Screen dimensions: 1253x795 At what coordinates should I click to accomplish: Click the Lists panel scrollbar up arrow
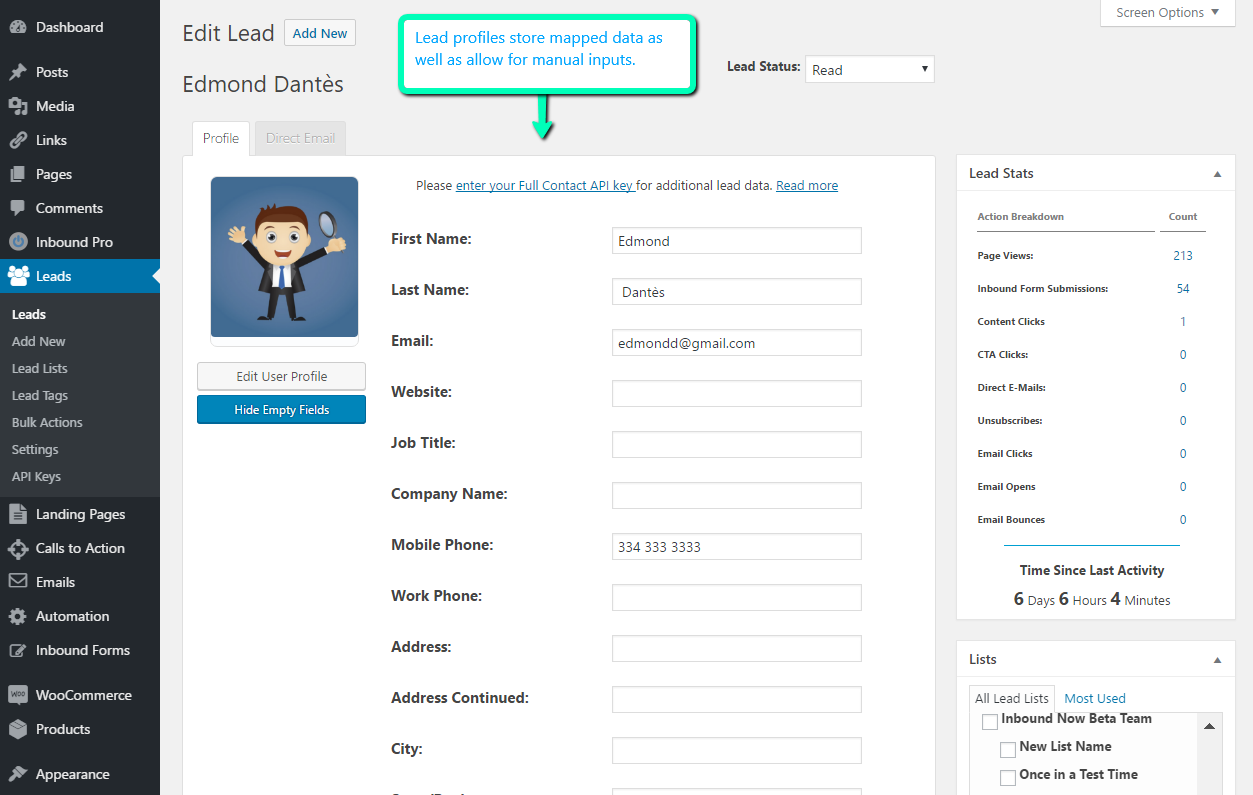click(1208, 726)
